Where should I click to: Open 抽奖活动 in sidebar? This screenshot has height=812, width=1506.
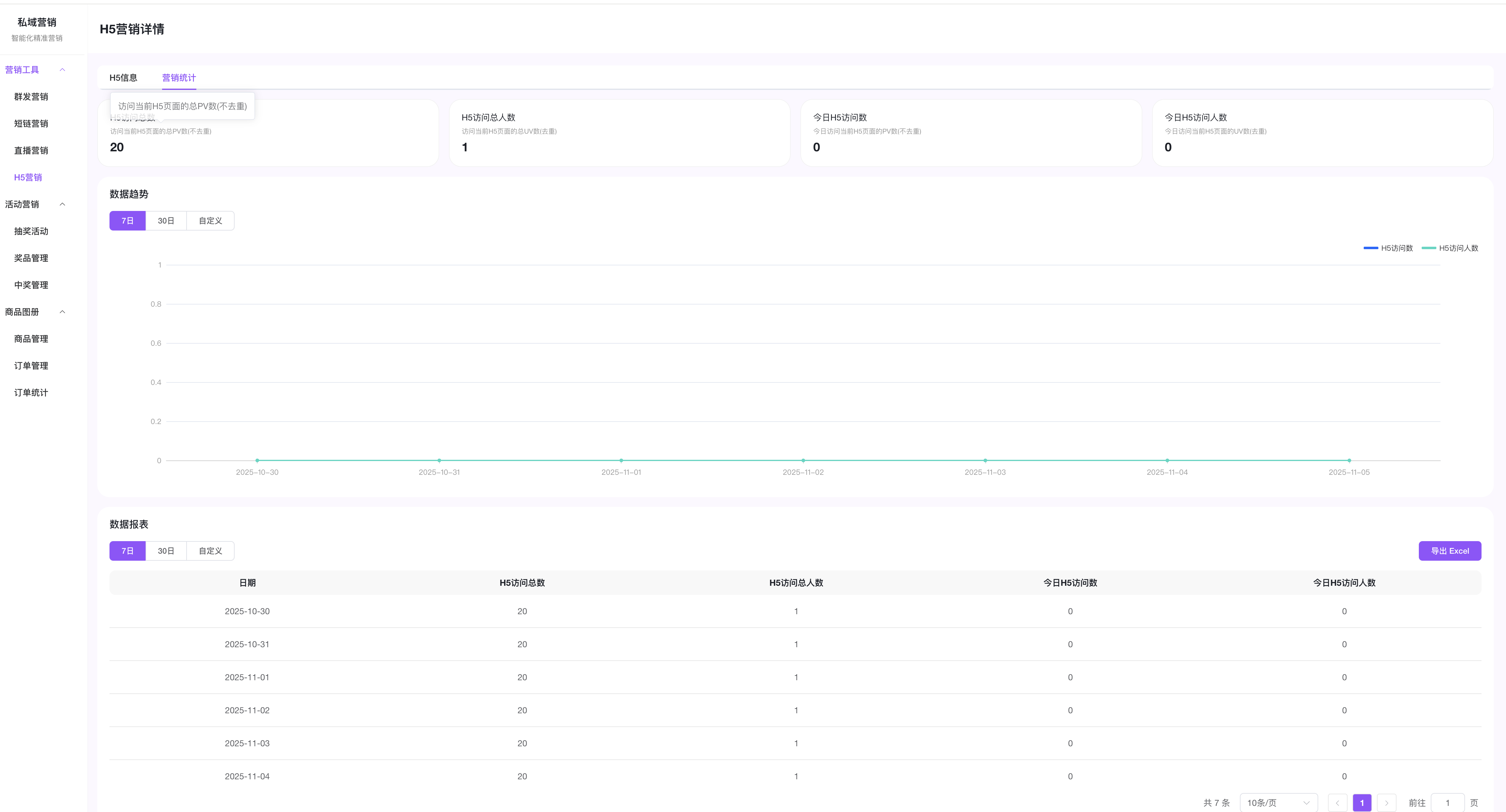[31, 231]
